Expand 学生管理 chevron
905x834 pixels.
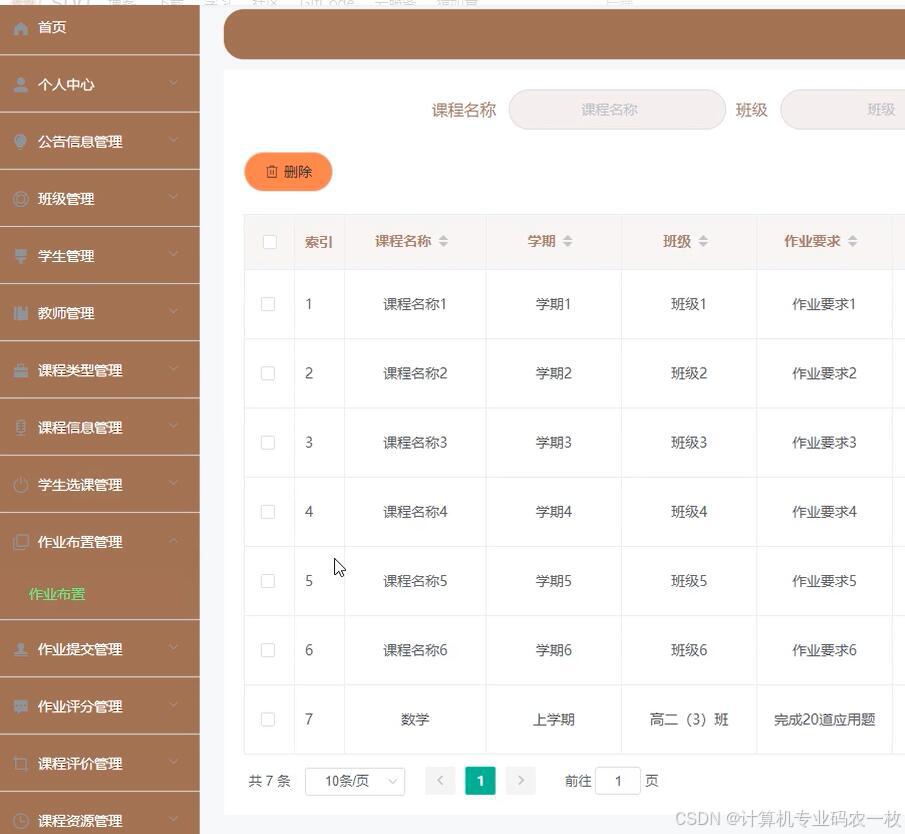174,255
